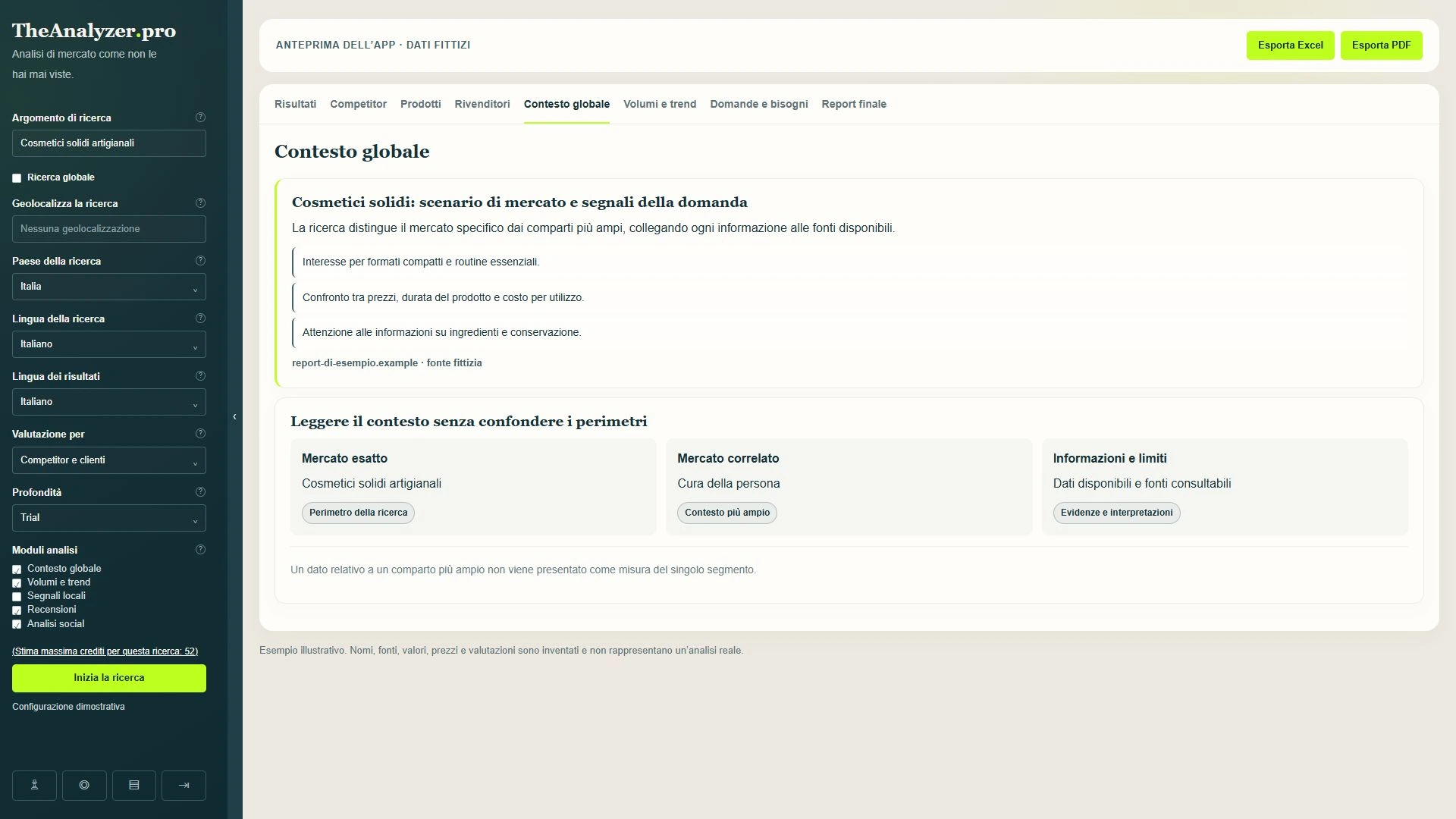1456x819 pixels.
Task: Open the Domande e bisogni tab
Action: (759, 105)
